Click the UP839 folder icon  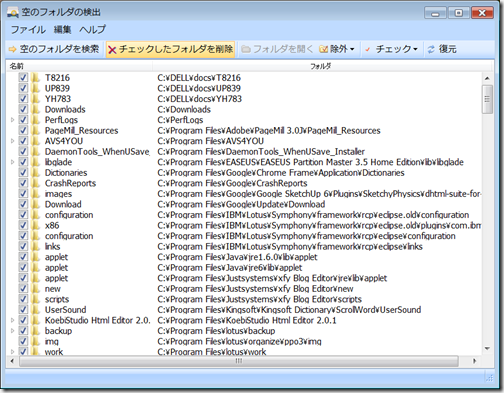[36, 88]
